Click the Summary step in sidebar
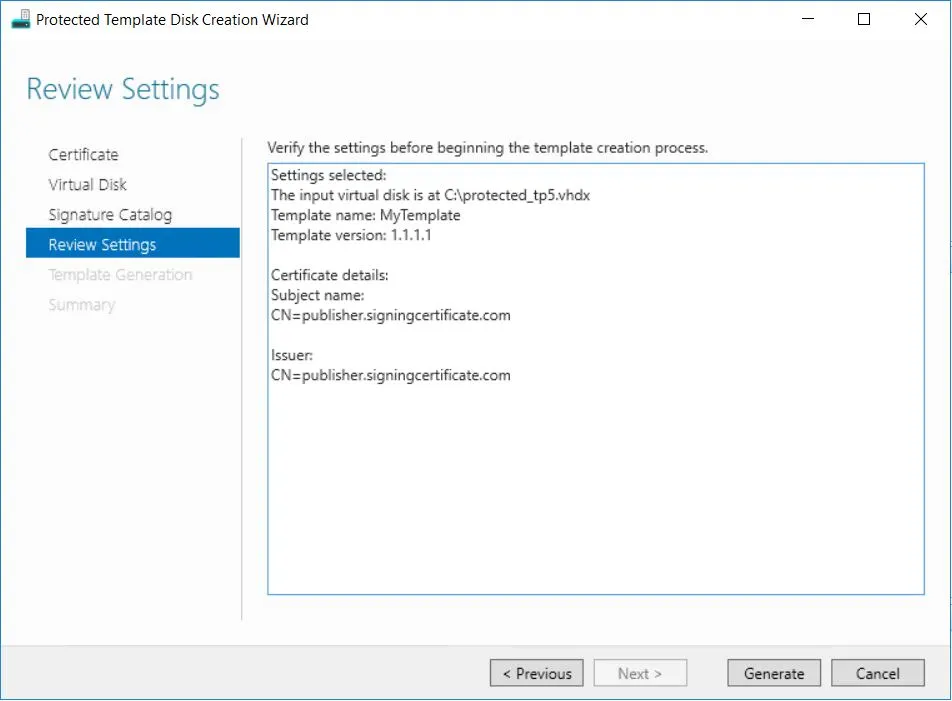This screenshot has width=952, height=701. coord(81,305)
